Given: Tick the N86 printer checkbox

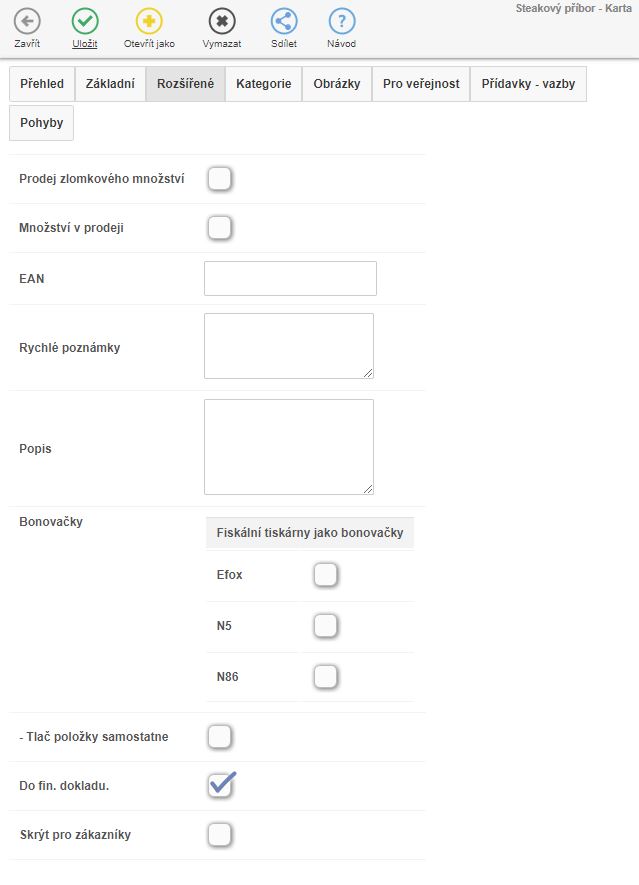Looking at the screenshot, I should 326,677.
